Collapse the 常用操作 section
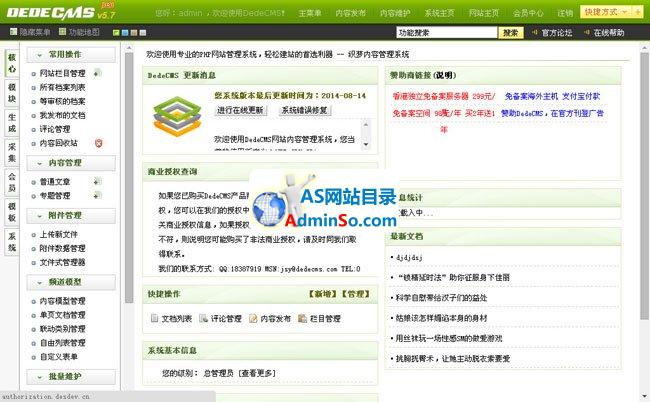 click(x=71, y=55)
